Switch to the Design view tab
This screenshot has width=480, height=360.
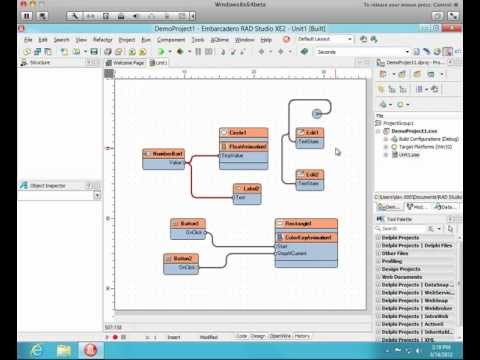point(257,336)
